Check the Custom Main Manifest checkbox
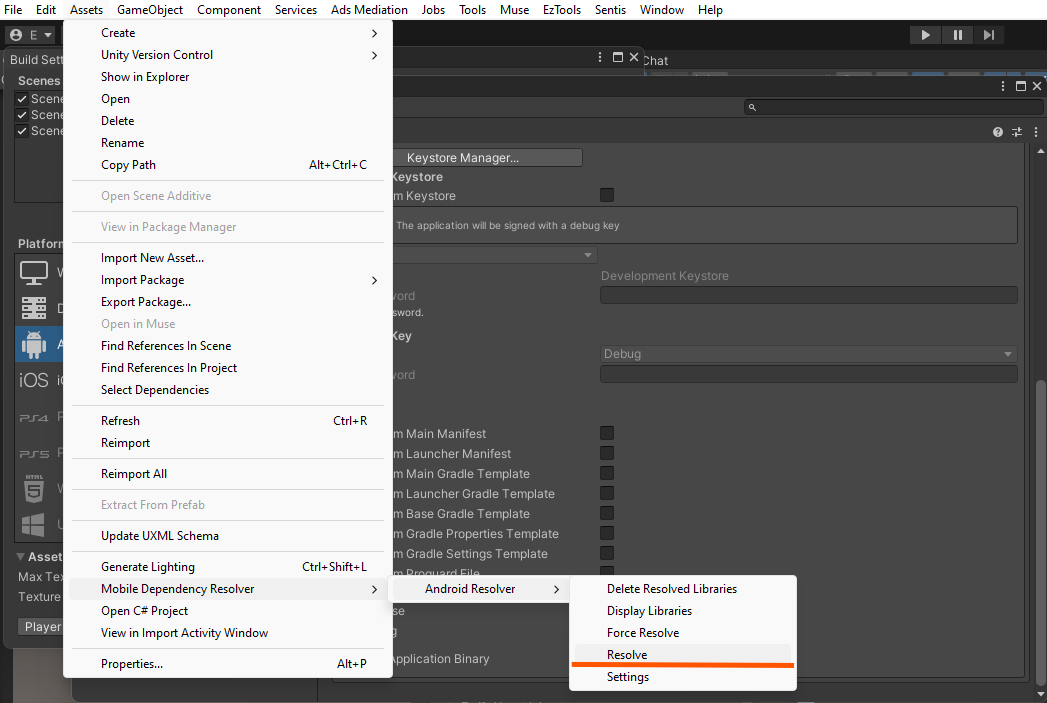Image resolution: width=1047 pixels, height=703 pixels. pyautogui.click(x=607, y=433)
